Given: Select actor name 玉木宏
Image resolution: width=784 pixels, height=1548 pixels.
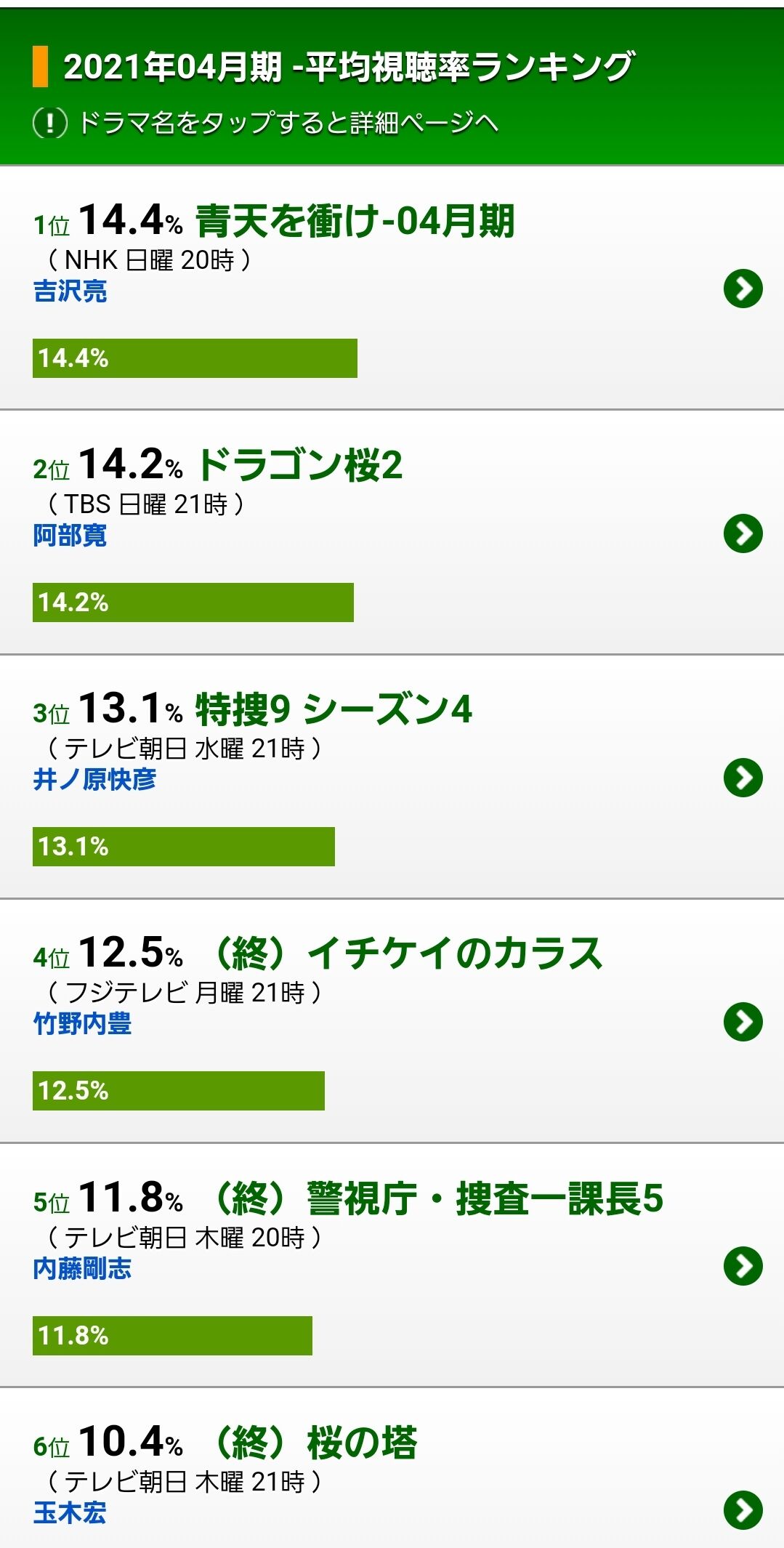Looking at the screenshot, I should coord(70,1512).
